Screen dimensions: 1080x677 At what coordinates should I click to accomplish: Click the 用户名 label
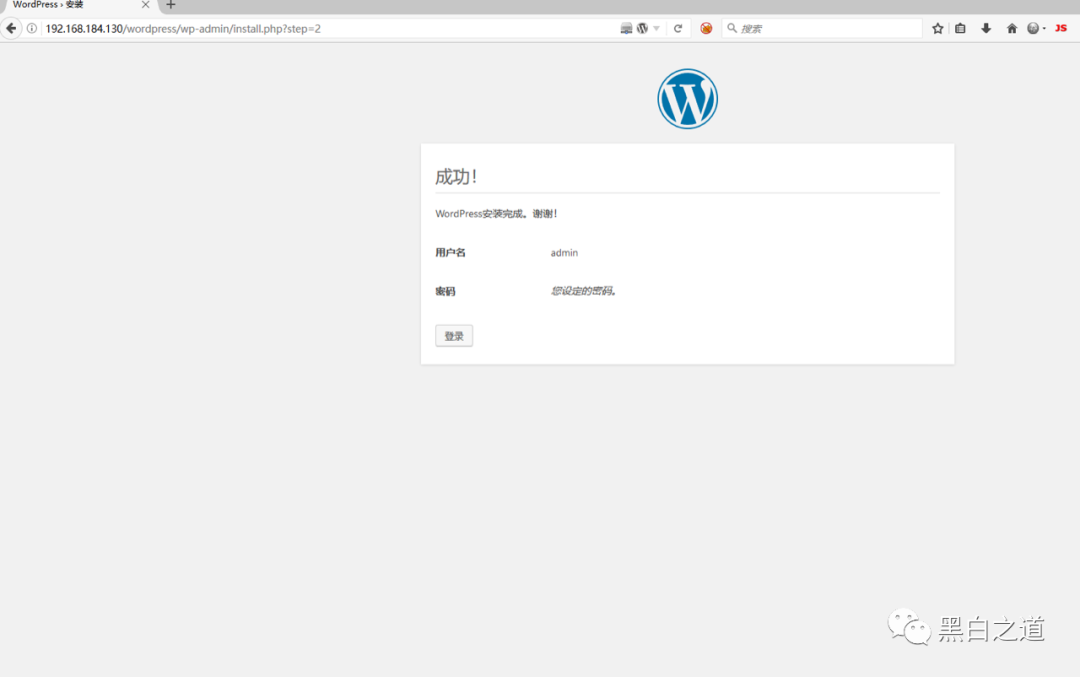coord(450,253)
